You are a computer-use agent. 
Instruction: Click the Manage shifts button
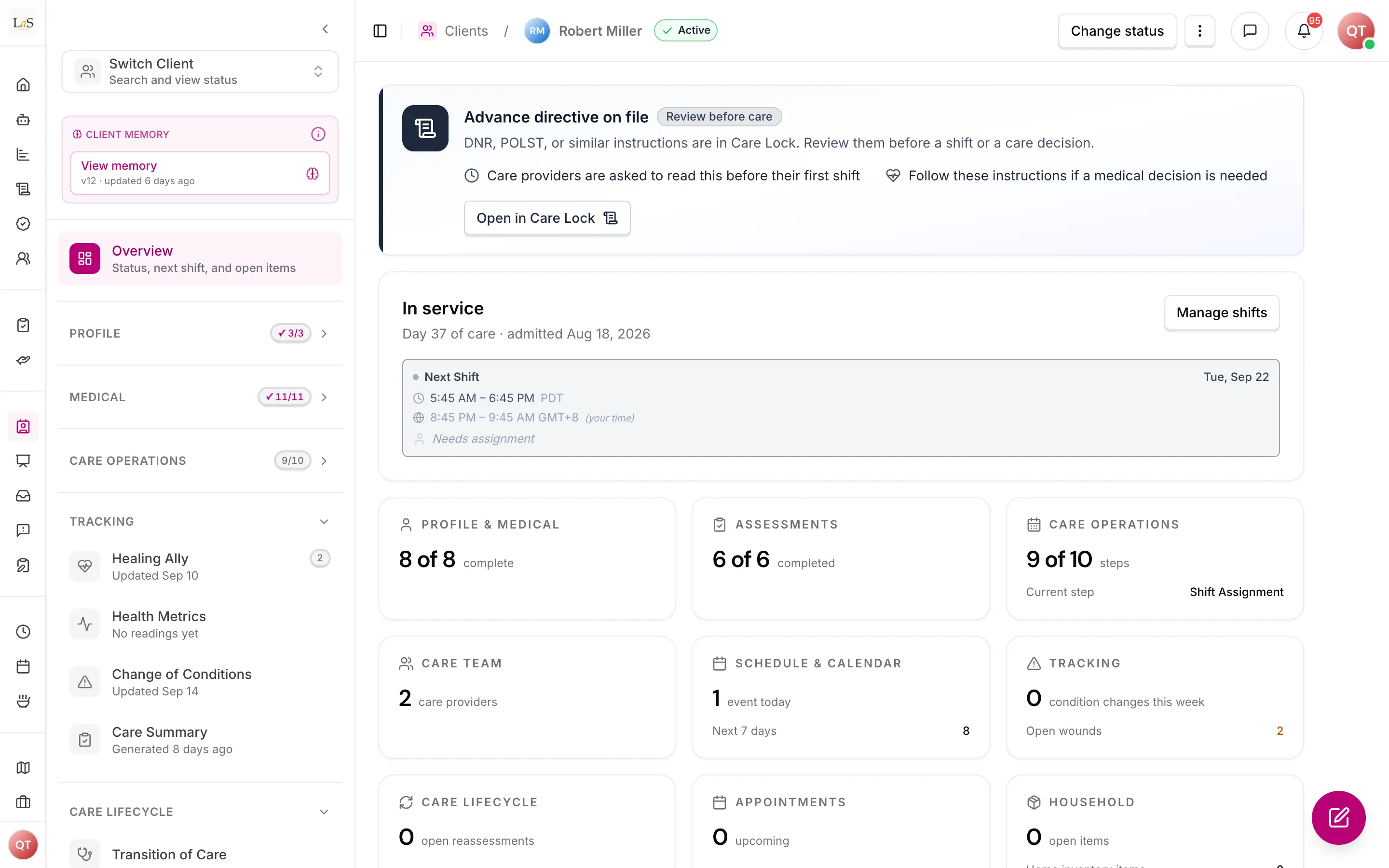1221,313
